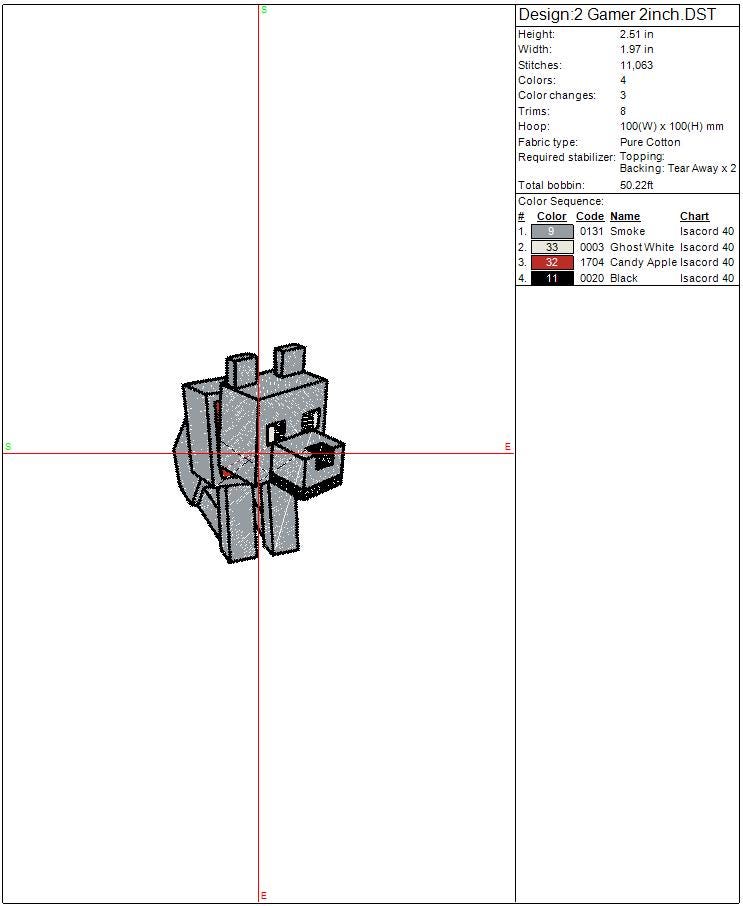743x906 pixels.
Task: Click the Pure Cotton fabric type value
Action: click(x=650, y=142)
